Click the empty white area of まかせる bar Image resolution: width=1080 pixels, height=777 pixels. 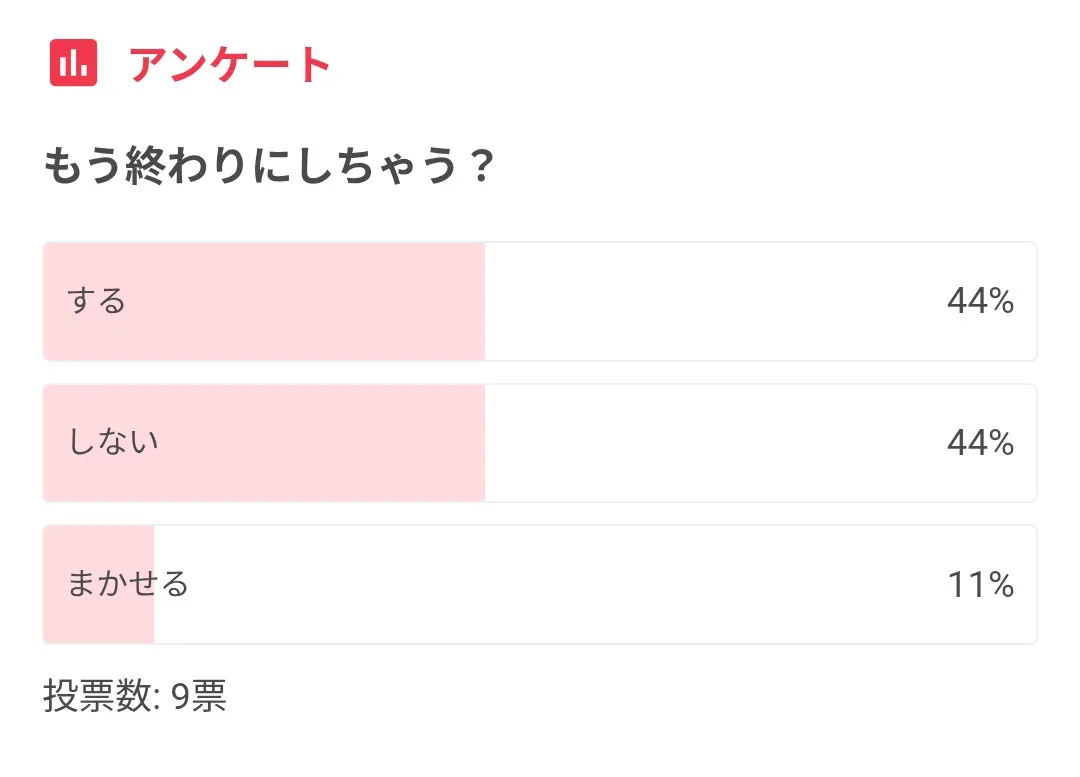coord(550,584)
